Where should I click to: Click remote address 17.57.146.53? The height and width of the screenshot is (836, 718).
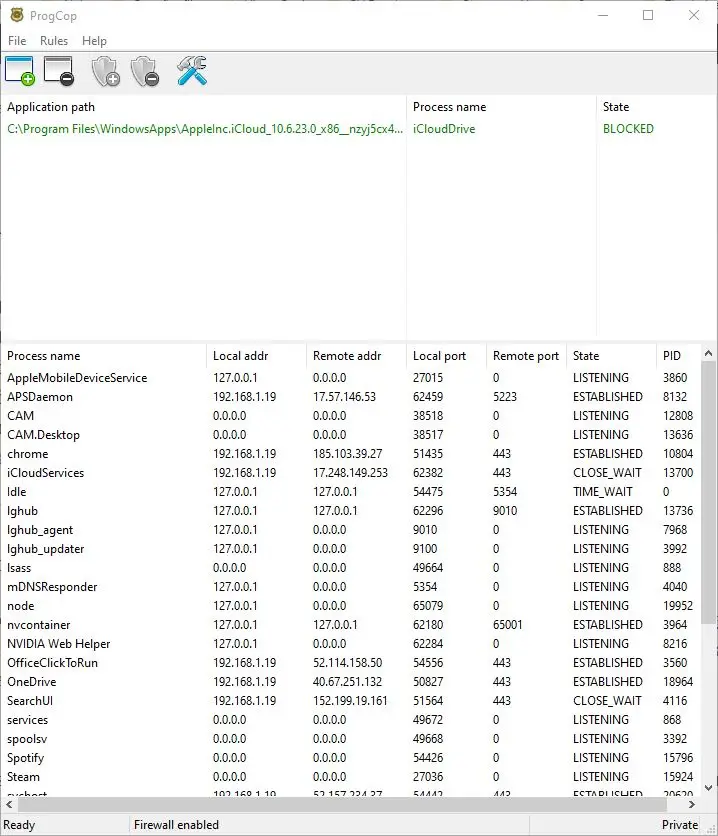pyautogui.click(x=344, y=397)
